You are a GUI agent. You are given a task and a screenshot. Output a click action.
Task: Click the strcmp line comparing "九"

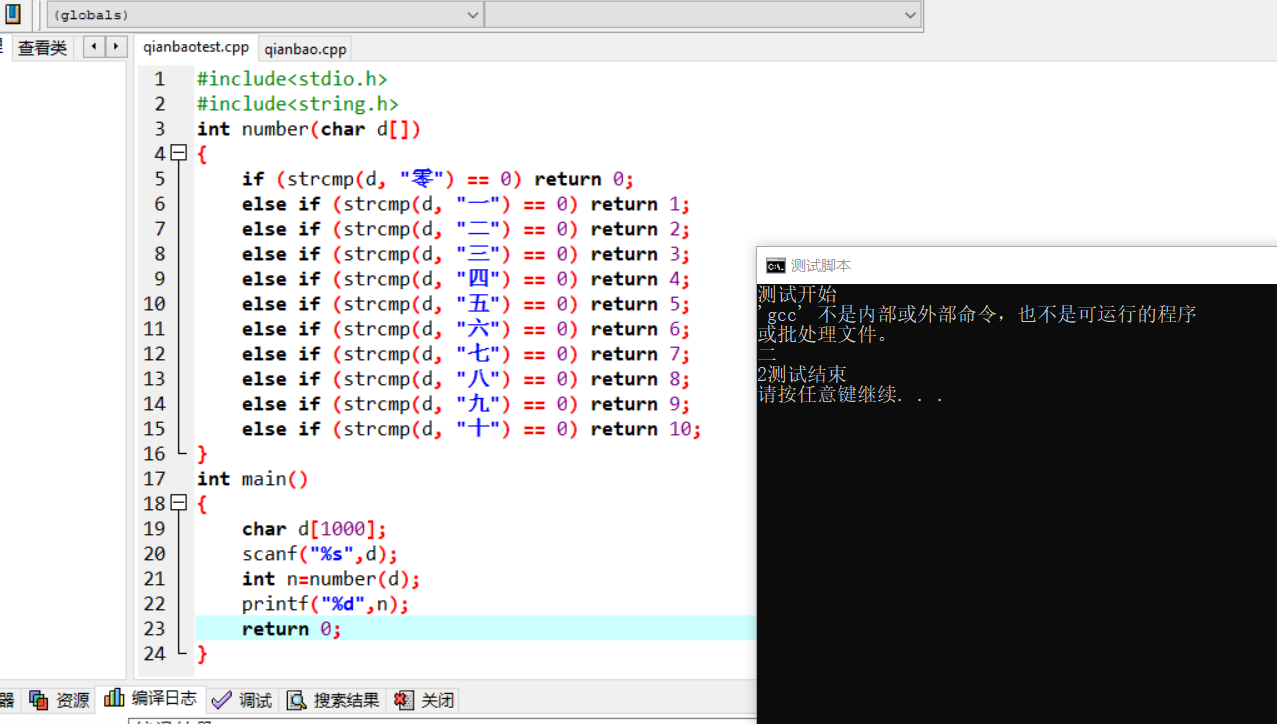point(466,404)
